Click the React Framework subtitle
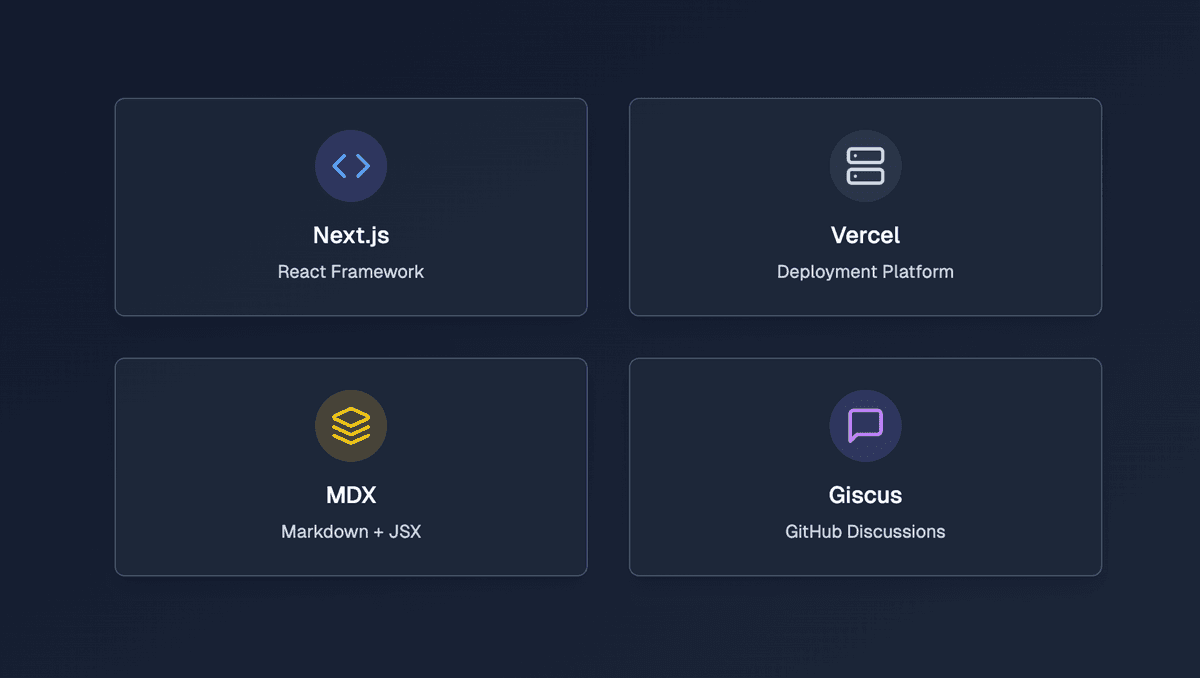 coord(351,272)
